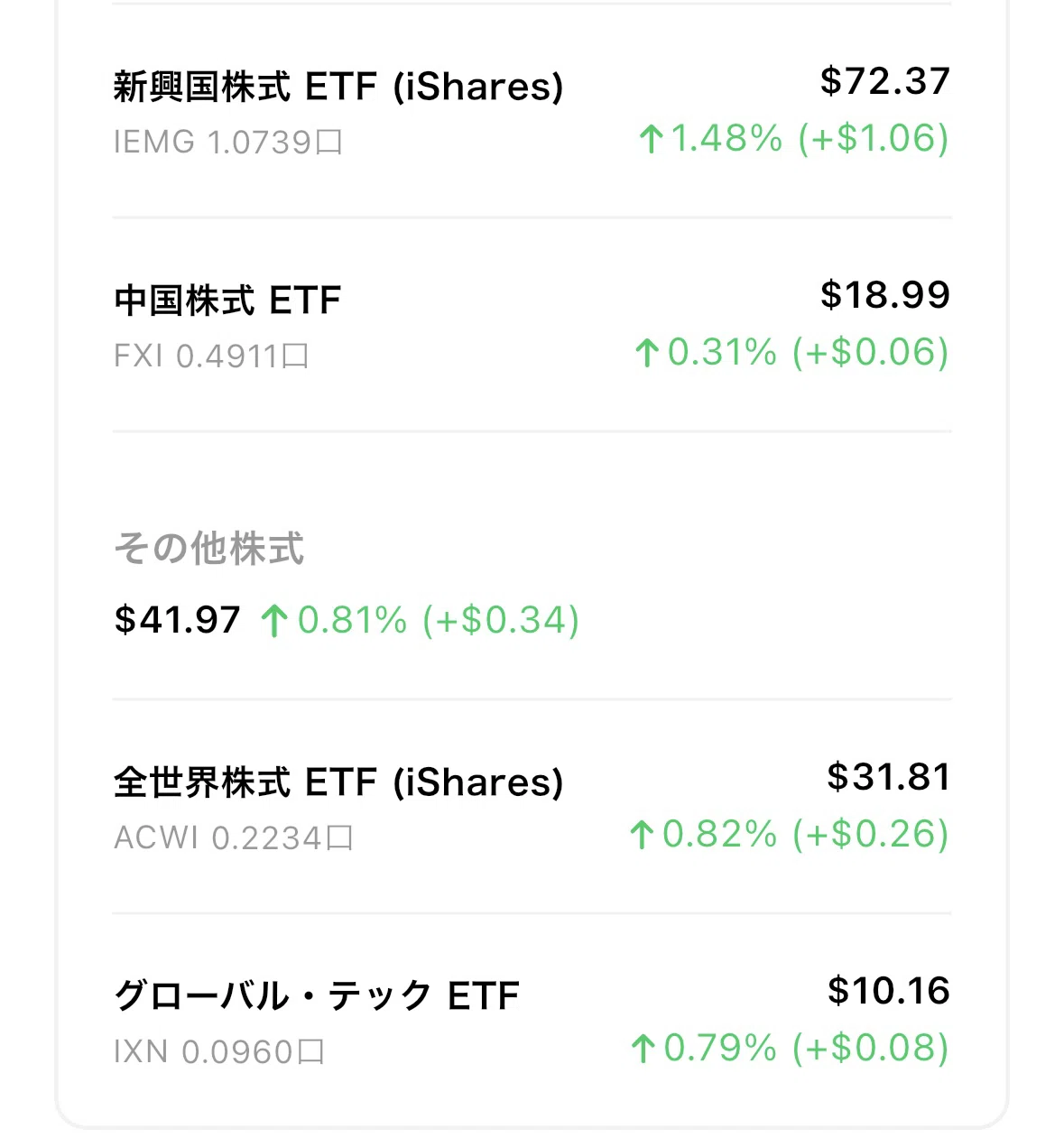1064x1138 pixels.
Task: Select the $31.81 value for ACWI
Action: [x=889, y=777]
